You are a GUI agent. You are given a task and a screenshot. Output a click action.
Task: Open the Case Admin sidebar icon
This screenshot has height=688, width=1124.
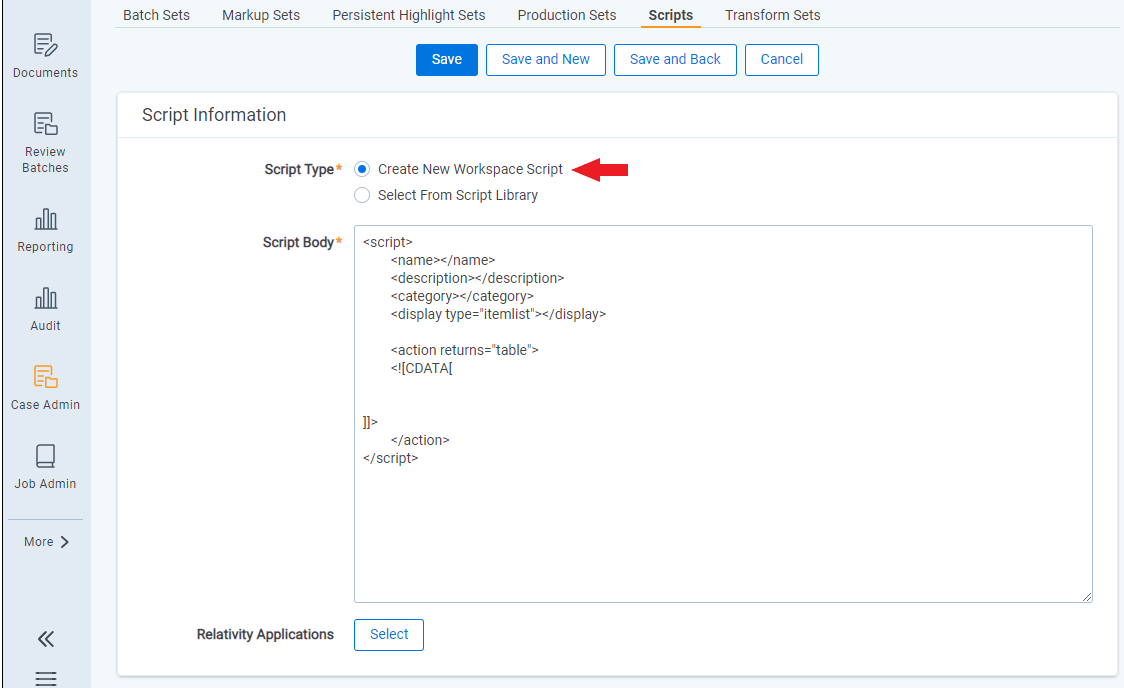tap(45, 376)
